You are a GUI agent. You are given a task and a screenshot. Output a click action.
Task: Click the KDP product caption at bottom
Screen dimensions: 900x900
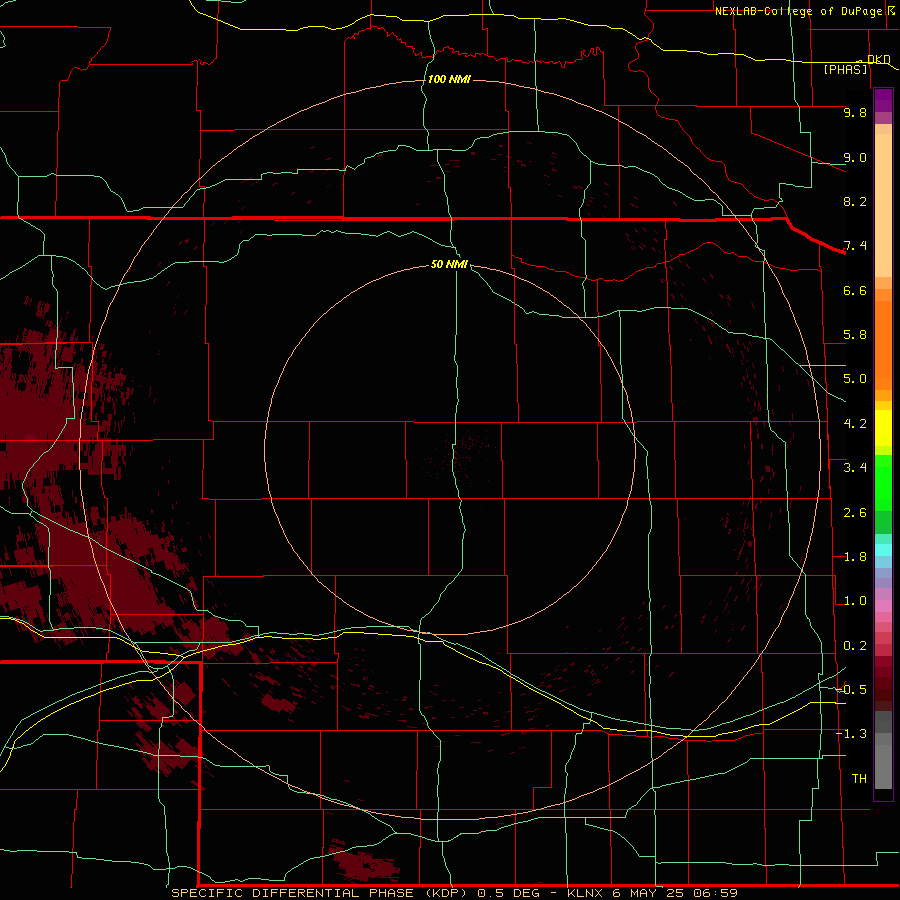pos(454,893)
